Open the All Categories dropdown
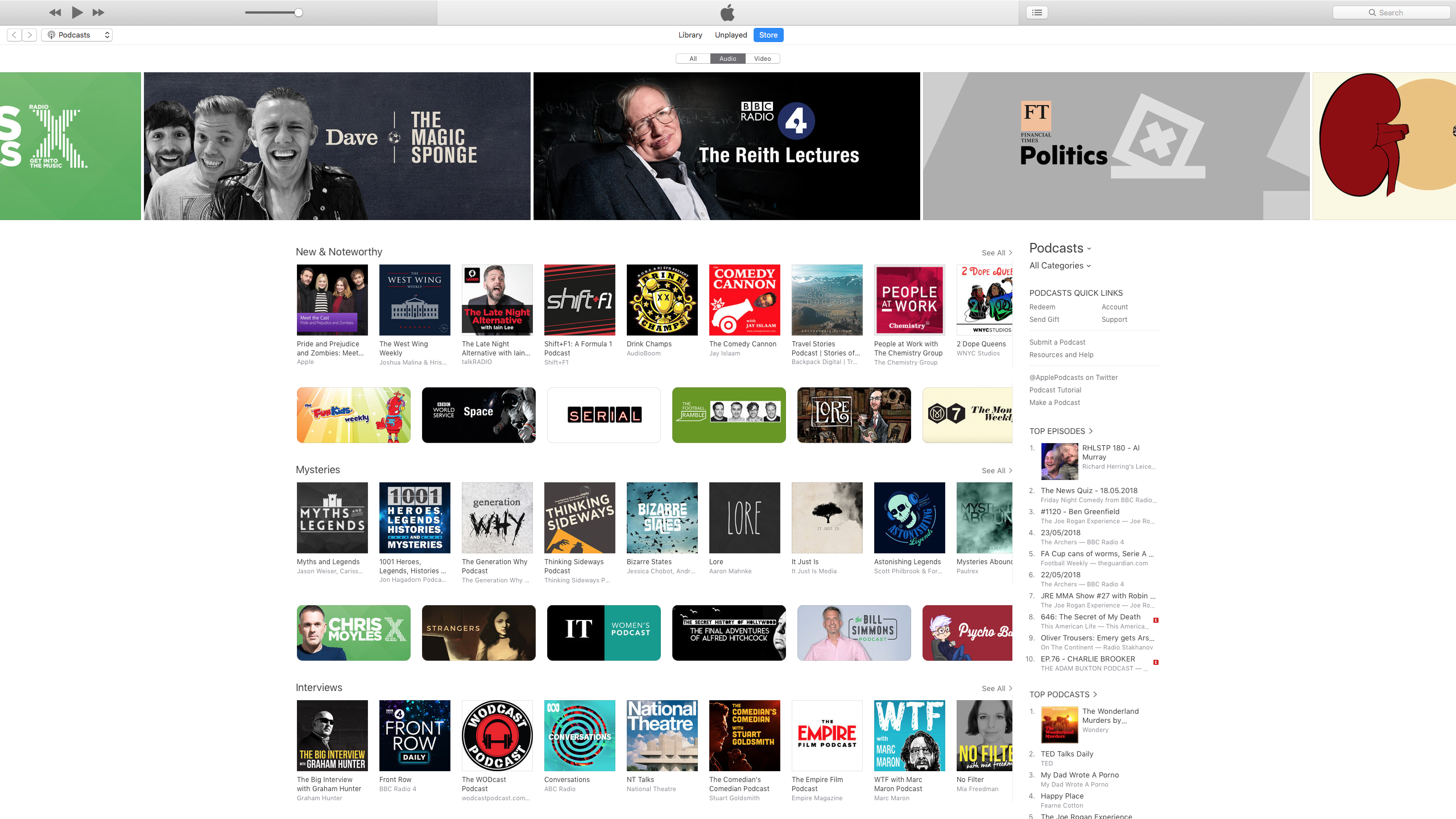The height and width of the screenshot is (819, 1456). tap(1060, 266)
